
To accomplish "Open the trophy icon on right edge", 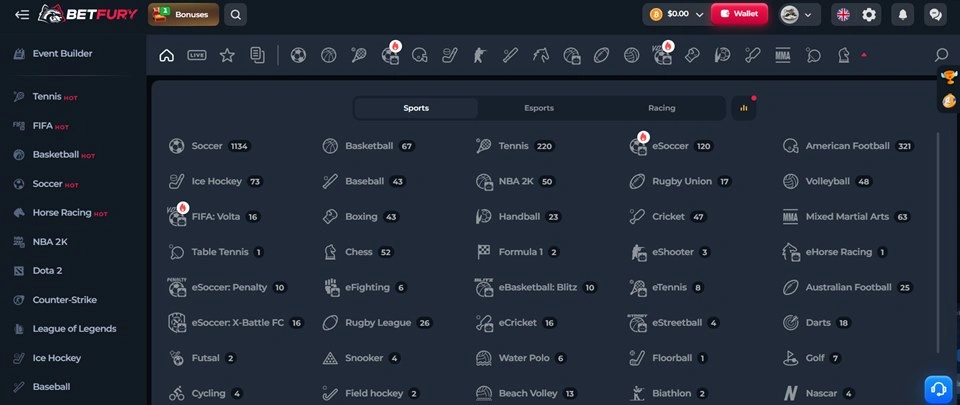I will coord(950,77).
